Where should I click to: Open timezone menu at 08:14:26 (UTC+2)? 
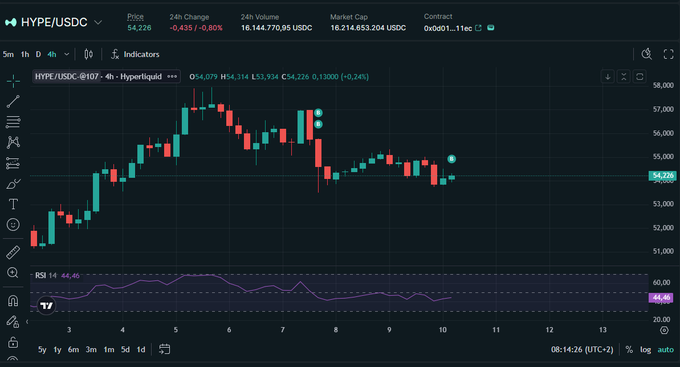pos(582,350)
